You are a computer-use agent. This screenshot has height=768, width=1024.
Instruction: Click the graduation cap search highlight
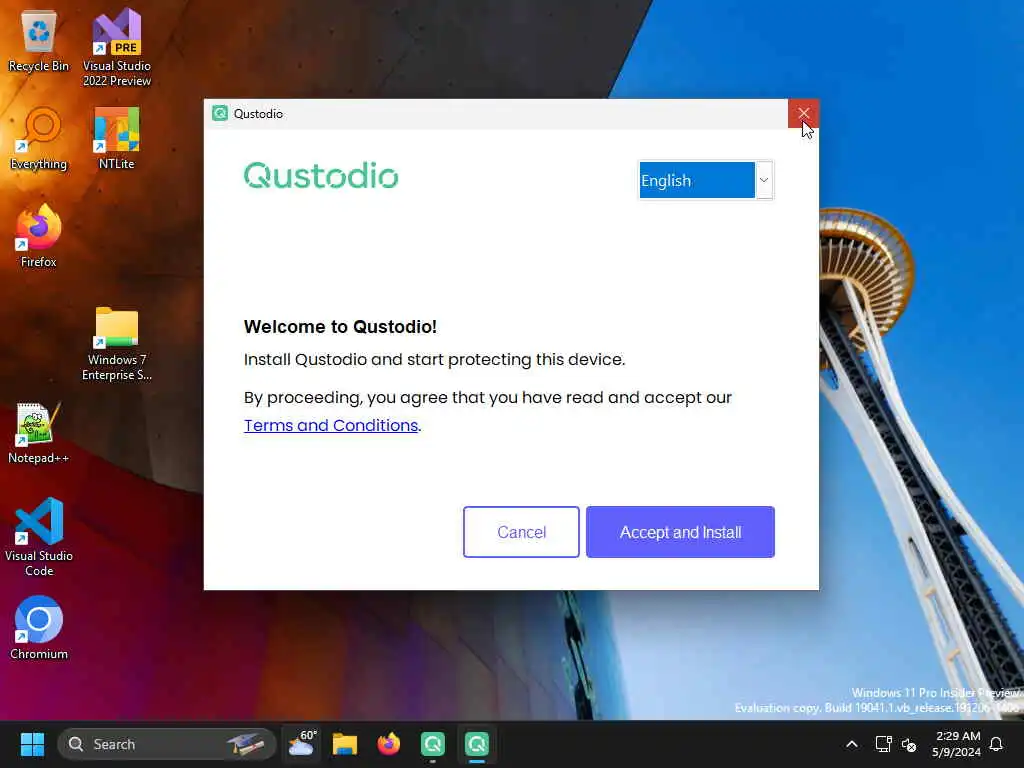pos(246,744)
